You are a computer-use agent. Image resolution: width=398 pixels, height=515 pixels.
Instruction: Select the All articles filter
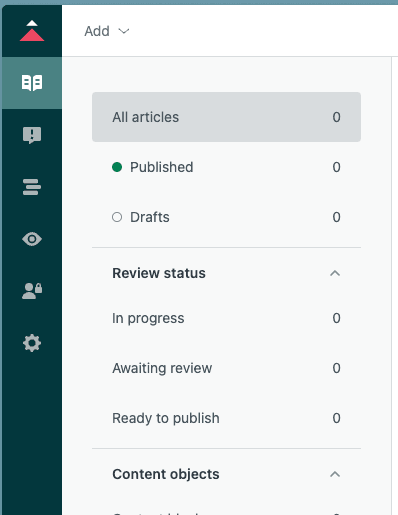pos(226,117)
